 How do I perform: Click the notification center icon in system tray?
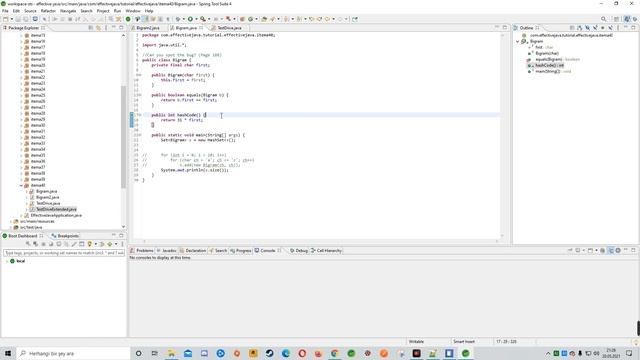[x=629, y=353]
